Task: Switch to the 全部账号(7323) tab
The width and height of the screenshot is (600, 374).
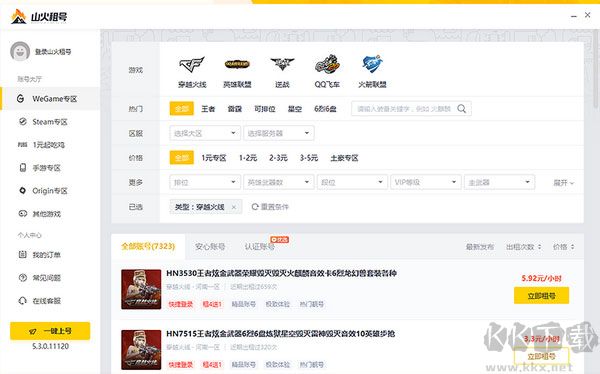Action: [x=148, y=246]
